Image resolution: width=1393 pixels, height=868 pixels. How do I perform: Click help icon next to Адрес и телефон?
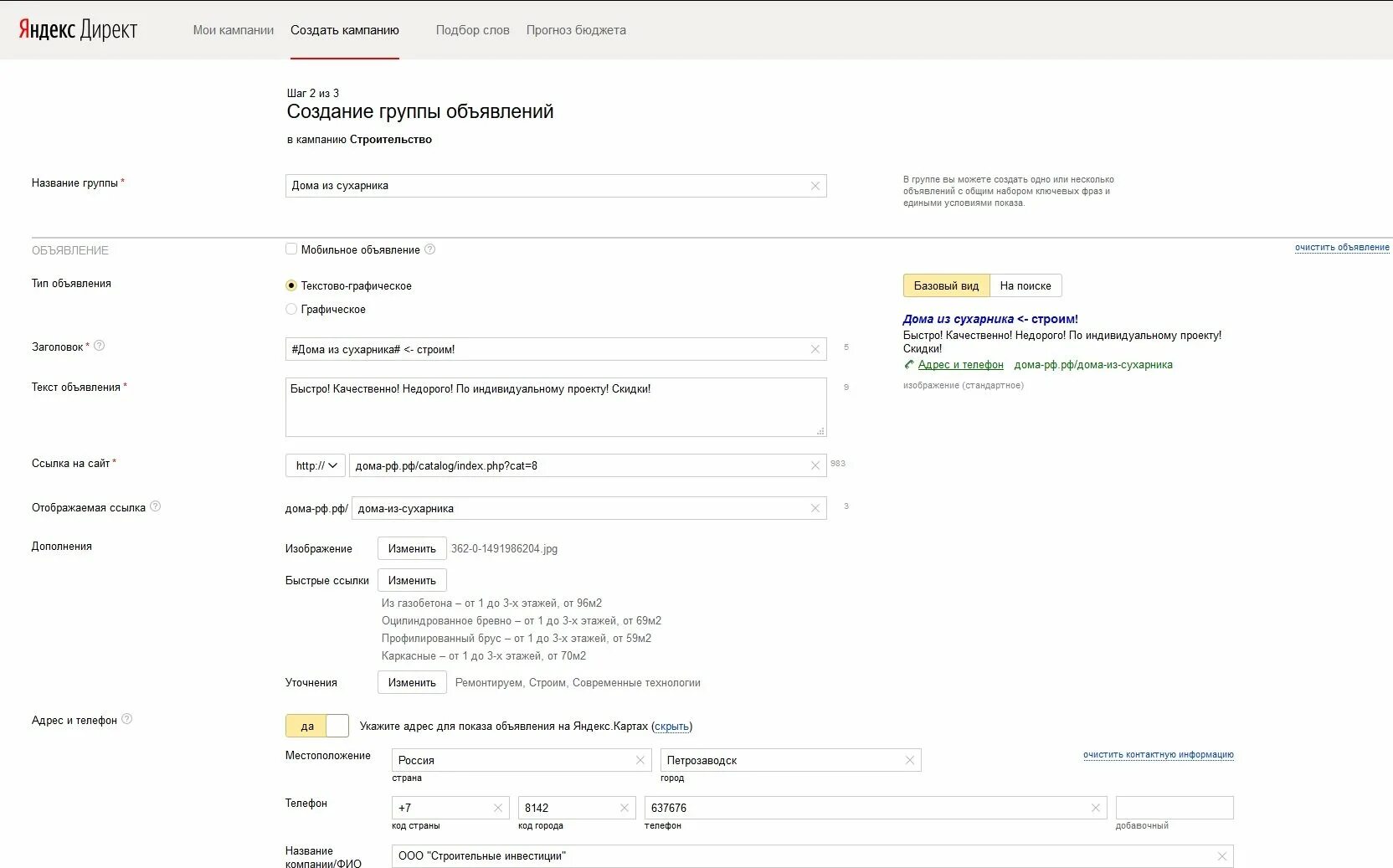click(126, 719)
